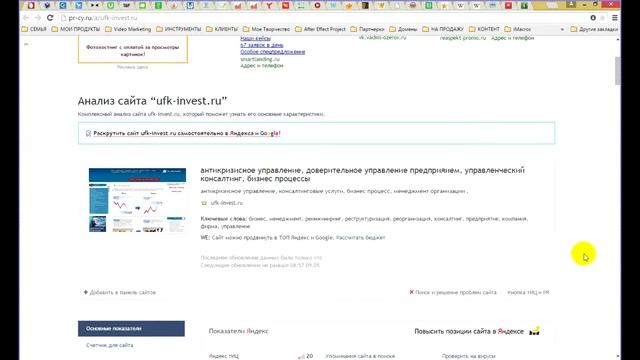Image resolution: width=640 pixels, height=360 pixels.
Task: Click the page info icon in address bar
Action: (63, 18)
